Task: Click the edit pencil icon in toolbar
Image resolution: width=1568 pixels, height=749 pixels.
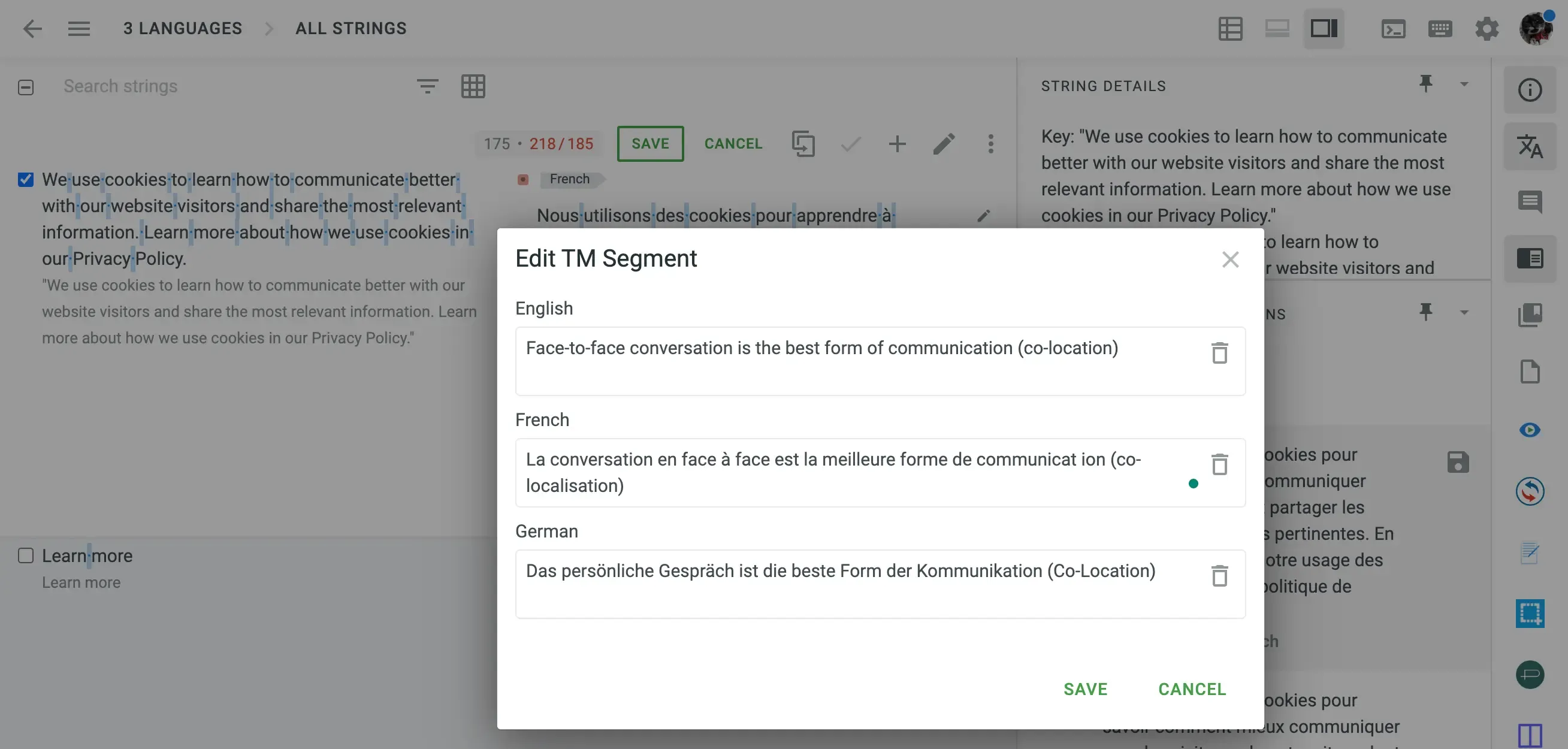Action: (942, 143)
